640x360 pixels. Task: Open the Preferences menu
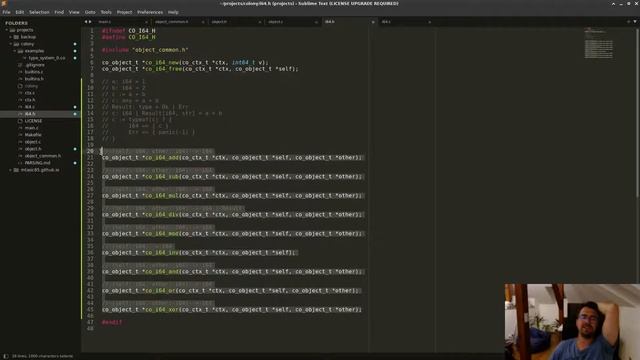(x=150, y=12)
